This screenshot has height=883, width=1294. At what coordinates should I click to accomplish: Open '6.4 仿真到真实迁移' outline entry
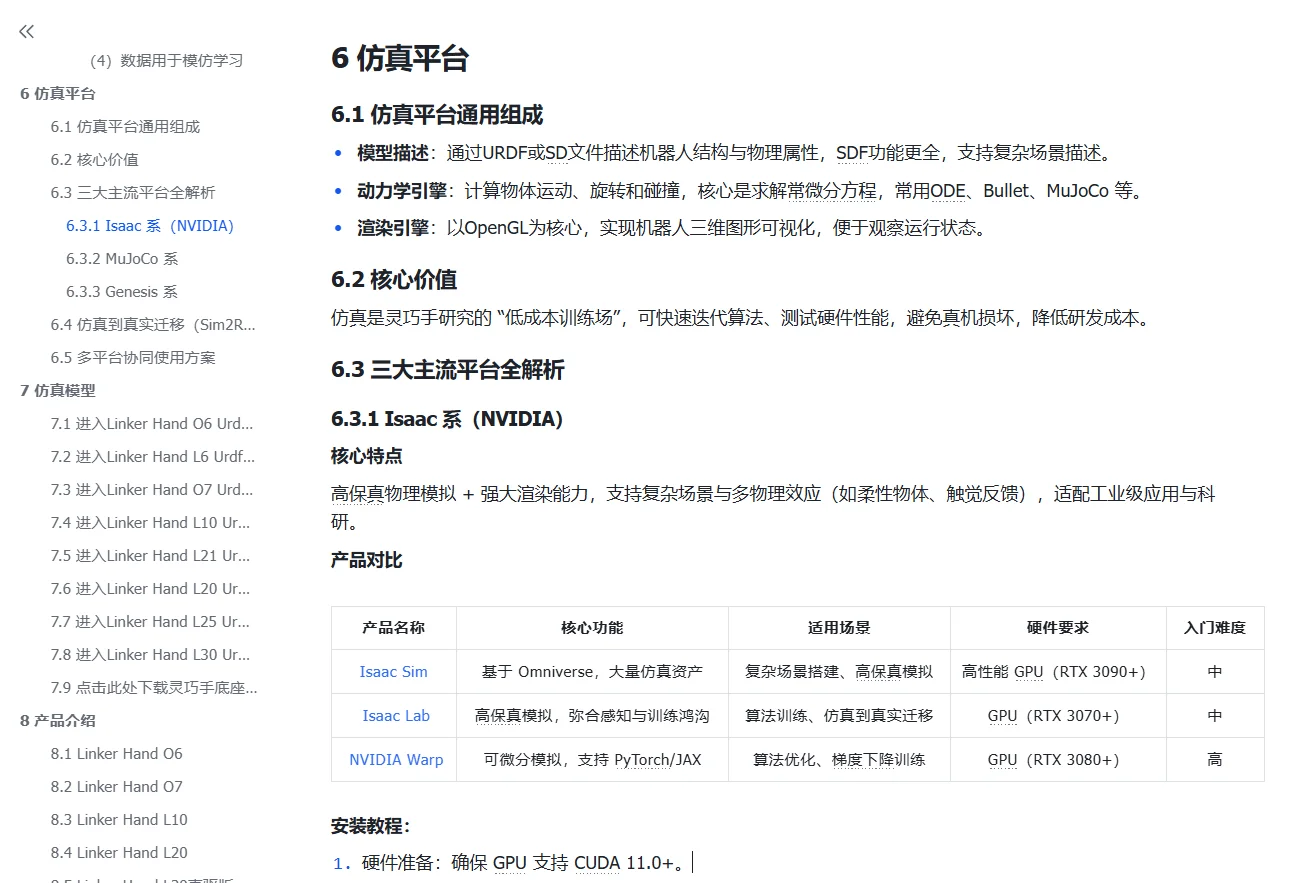[x=153, y=324]
